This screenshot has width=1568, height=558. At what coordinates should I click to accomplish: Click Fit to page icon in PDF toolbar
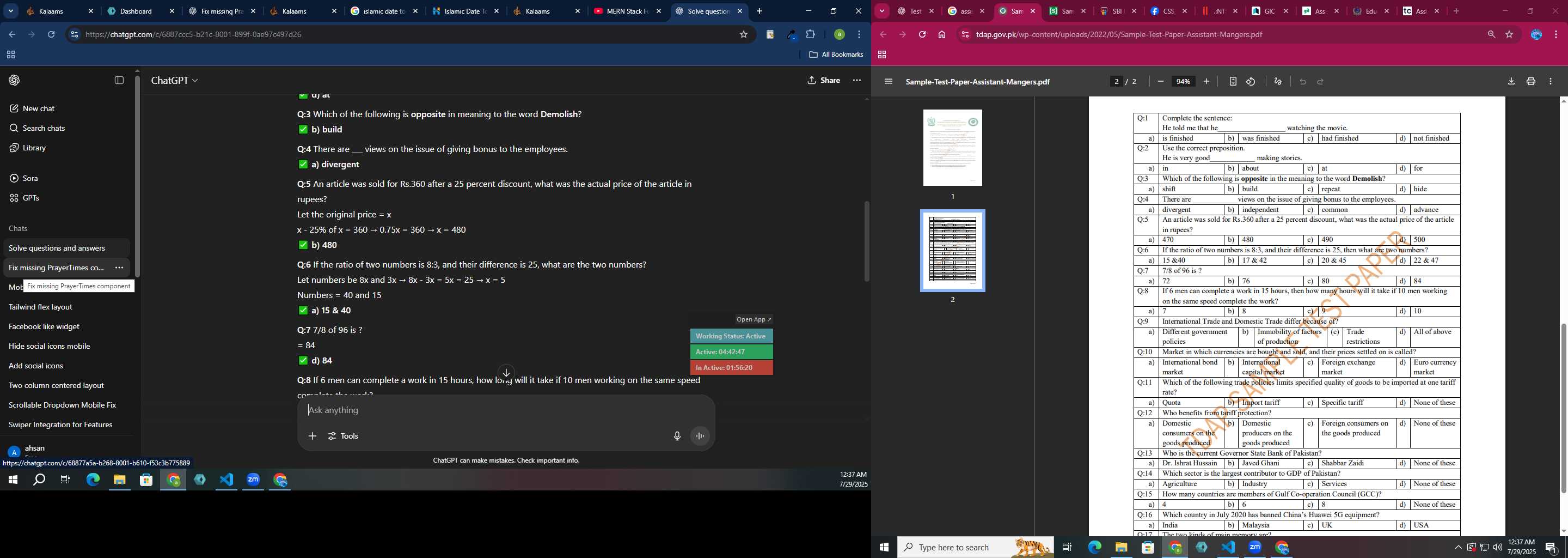[x=1233, y=82]
